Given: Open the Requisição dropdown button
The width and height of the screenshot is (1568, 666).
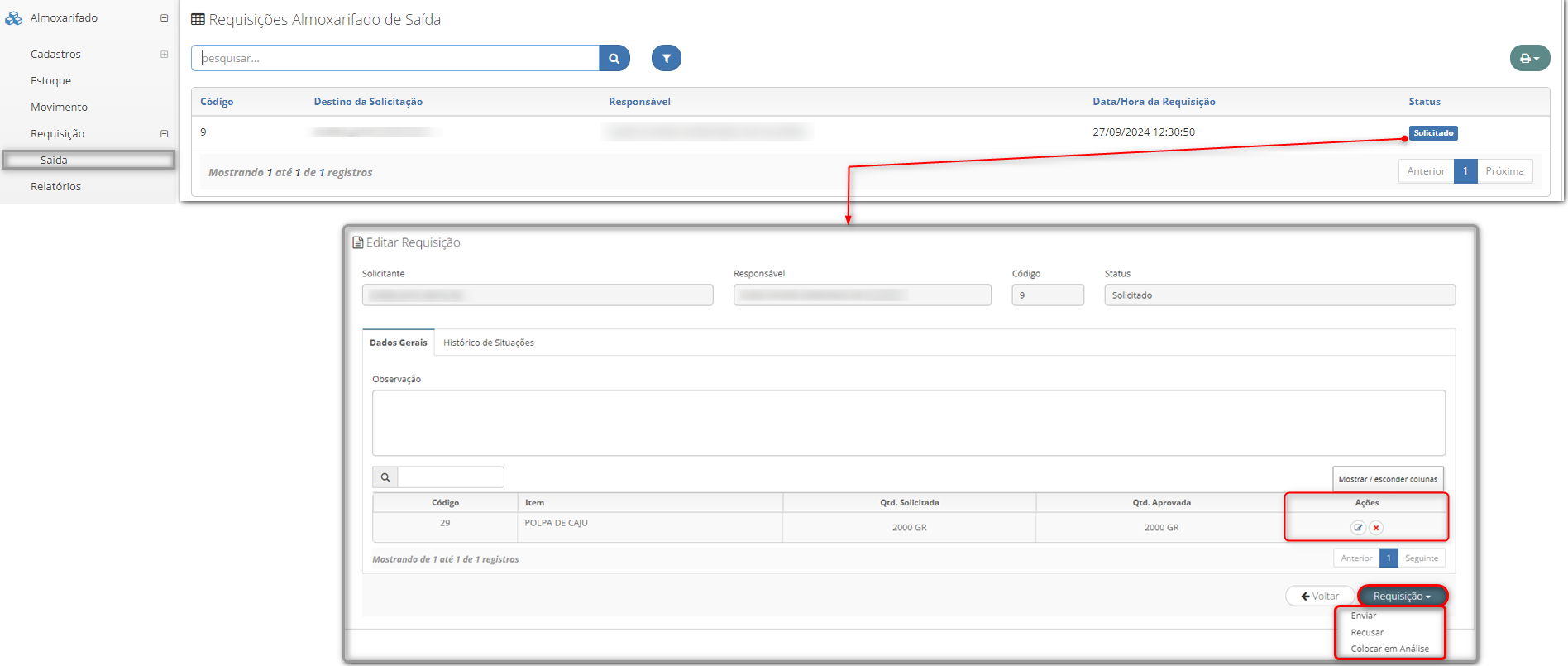Looking at the screenshot, I should point(1402,596).
